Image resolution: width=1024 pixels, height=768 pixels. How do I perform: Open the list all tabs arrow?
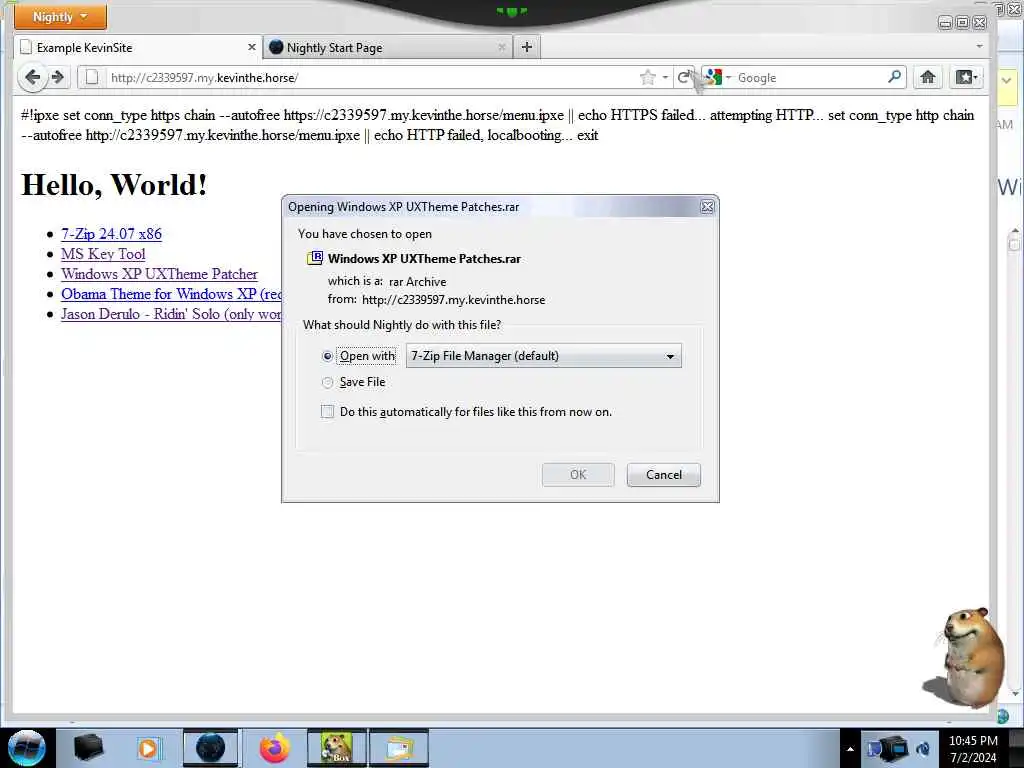click(x=979, y=46)
